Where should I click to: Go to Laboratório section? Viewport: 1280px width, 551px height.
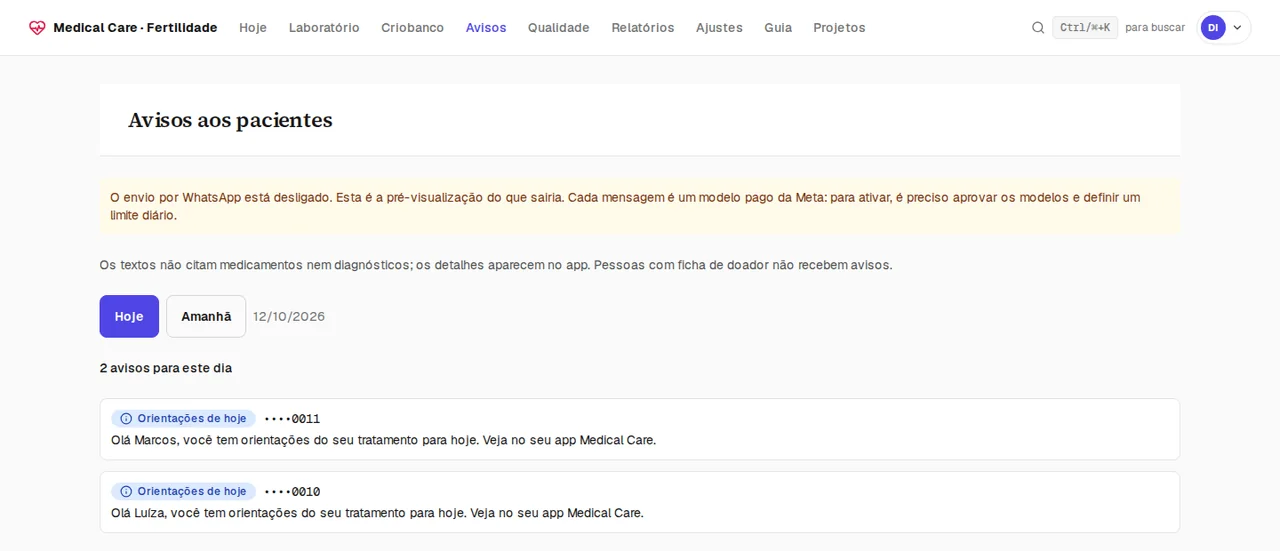[324, 28]
